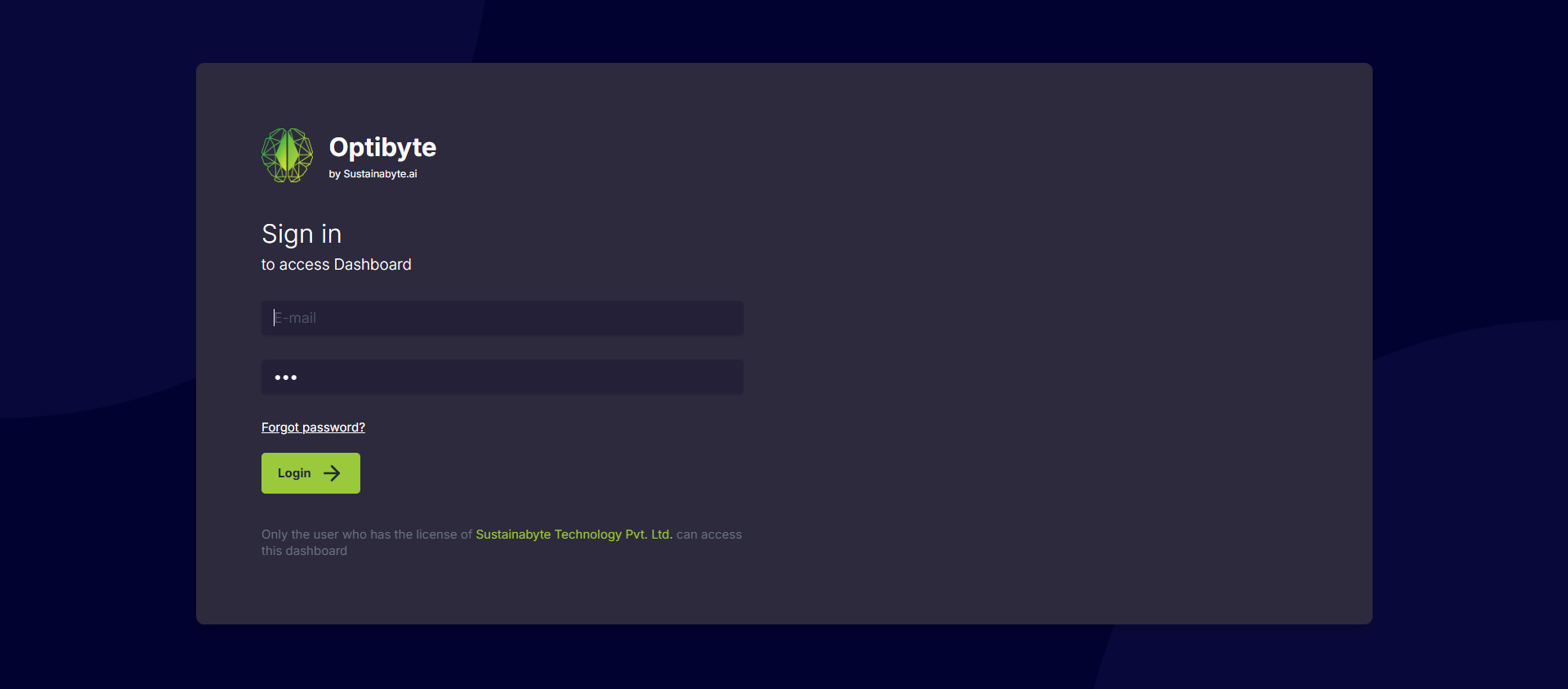The height and width of the screenshot is (689, 1568).
Task: Click the "Sign in" heading
Action: pos(302,235)
